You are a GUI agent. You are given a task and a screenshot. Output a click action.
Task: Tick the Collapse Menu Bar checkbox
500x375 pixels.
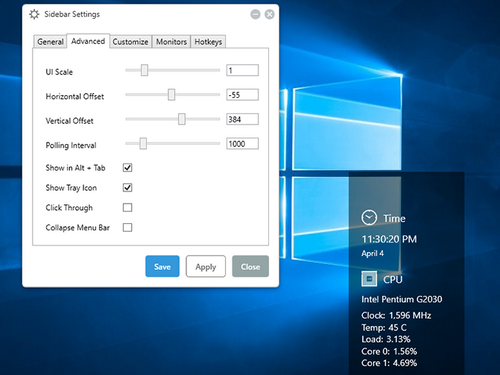(127, 227)
